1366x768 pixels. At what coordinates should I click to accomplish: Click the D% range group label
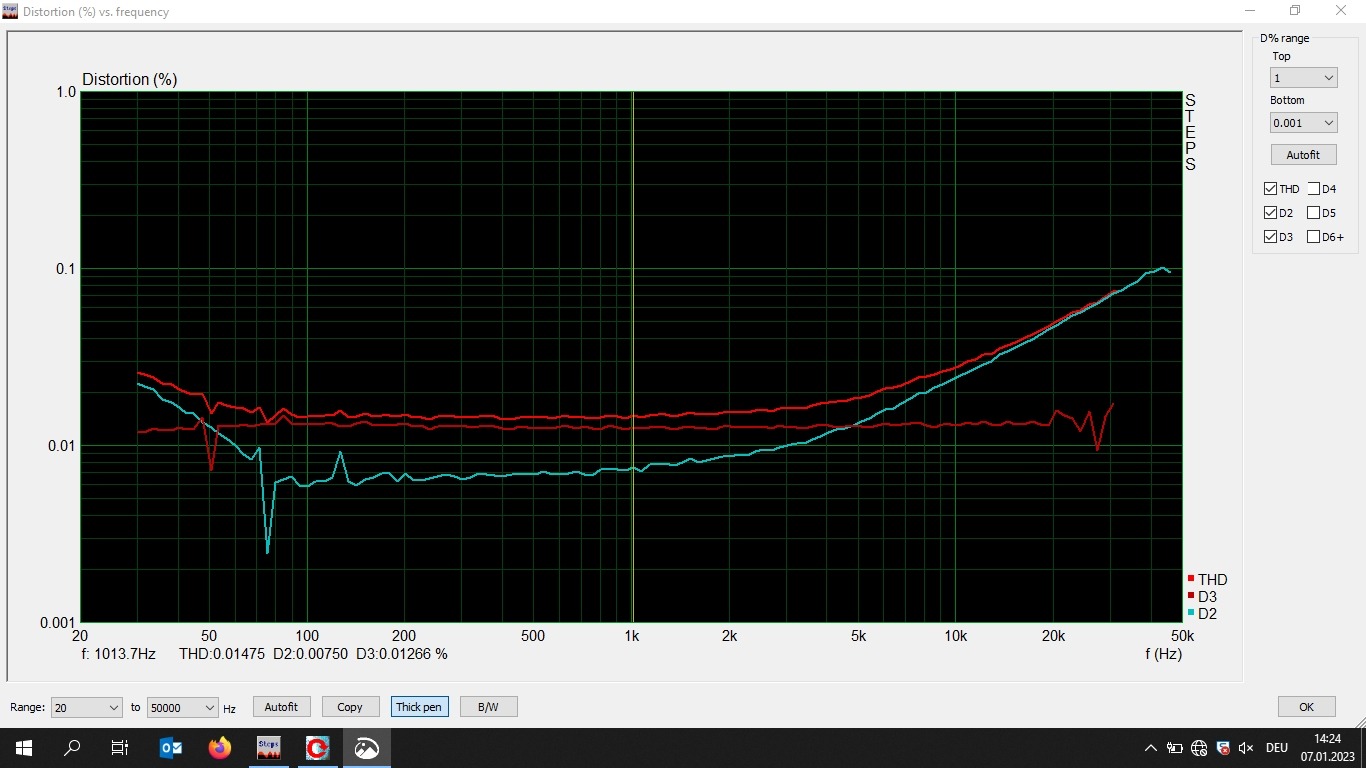[x=1285, y=38]
